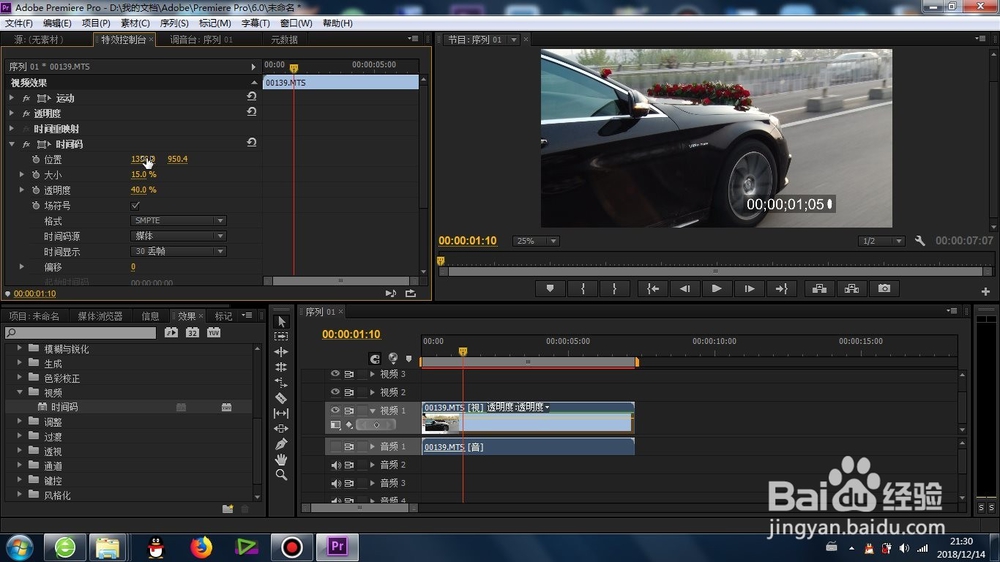
Task: Open the Help menu
Action: (337, 23)
